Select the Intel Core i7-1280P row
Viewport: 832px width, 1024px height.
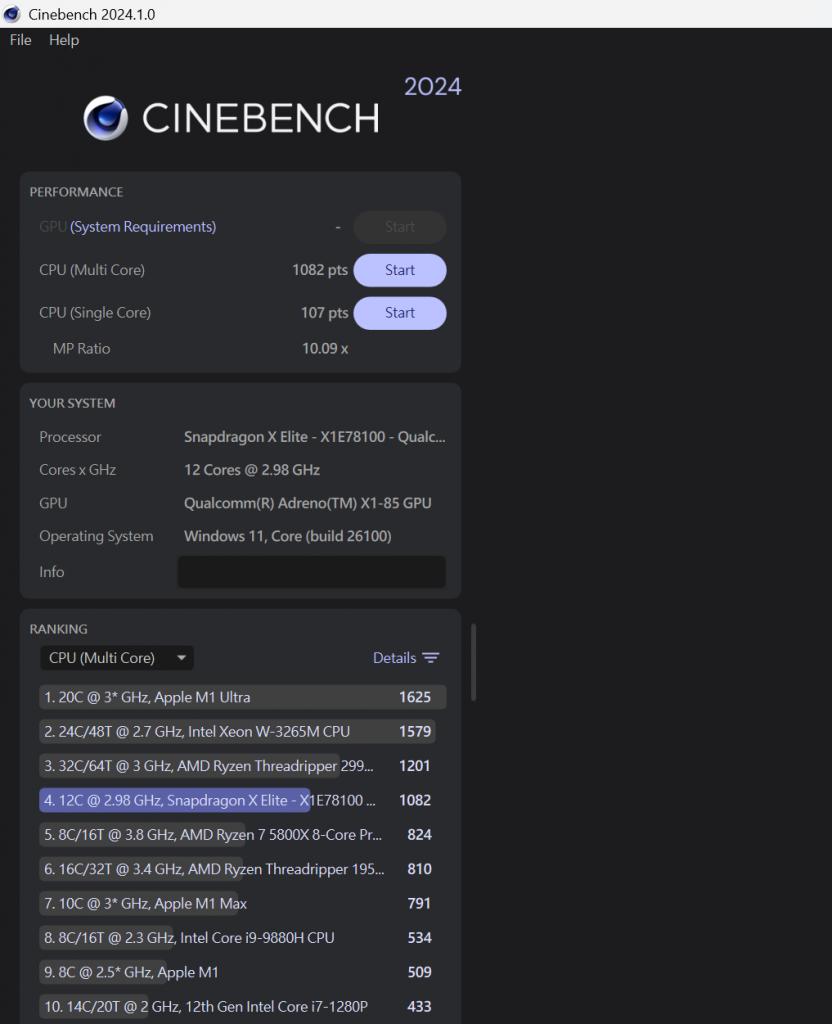pos(242,1006)
